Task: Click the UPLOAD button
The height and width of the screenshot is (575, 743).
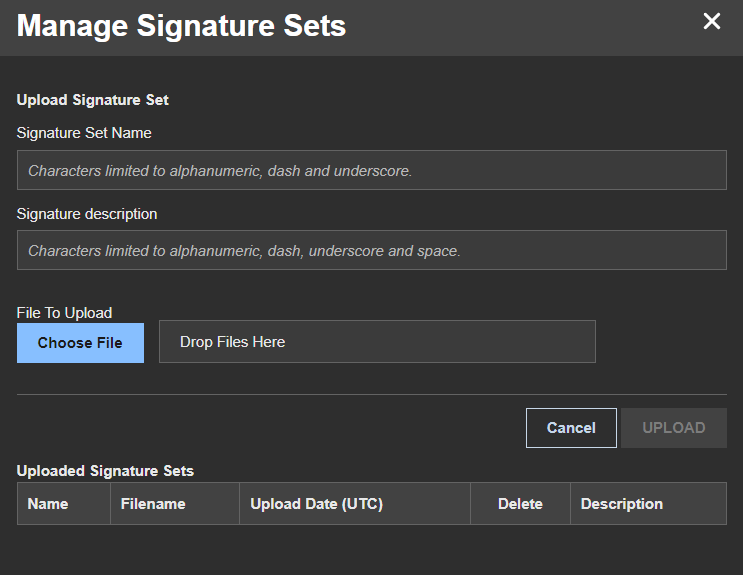Action: tap(674, 428)
